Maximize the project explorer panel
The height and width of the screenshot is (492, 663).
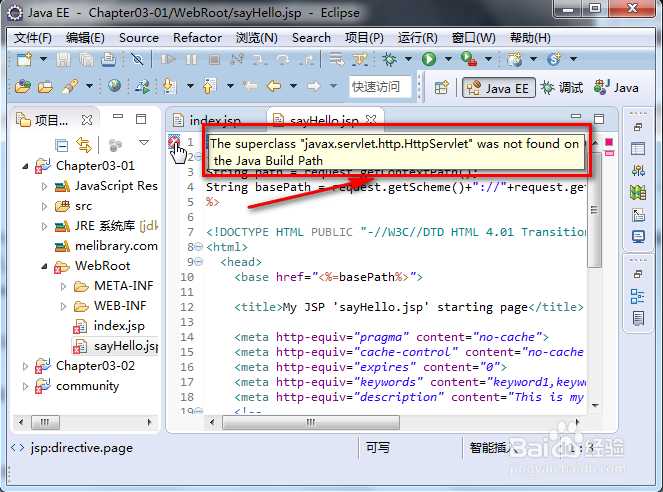coord(141,119)
